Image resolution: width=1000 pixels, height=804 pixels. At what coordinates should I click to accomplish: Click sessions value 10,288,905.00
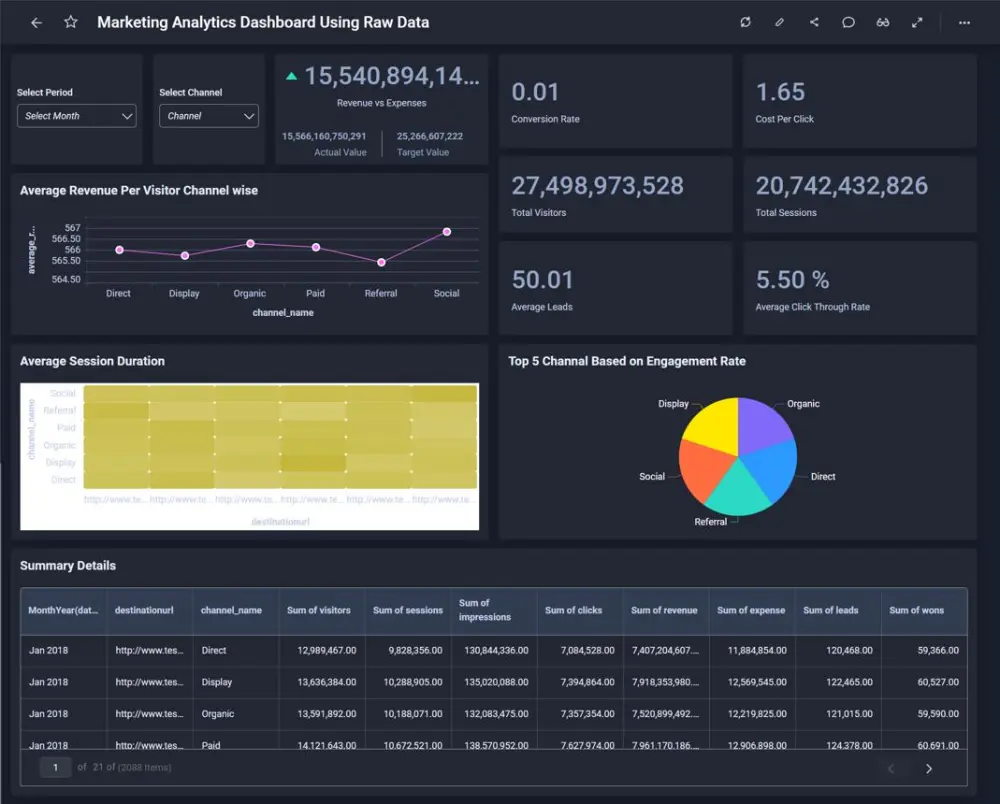pyautogui.click(x=413, y=682)
